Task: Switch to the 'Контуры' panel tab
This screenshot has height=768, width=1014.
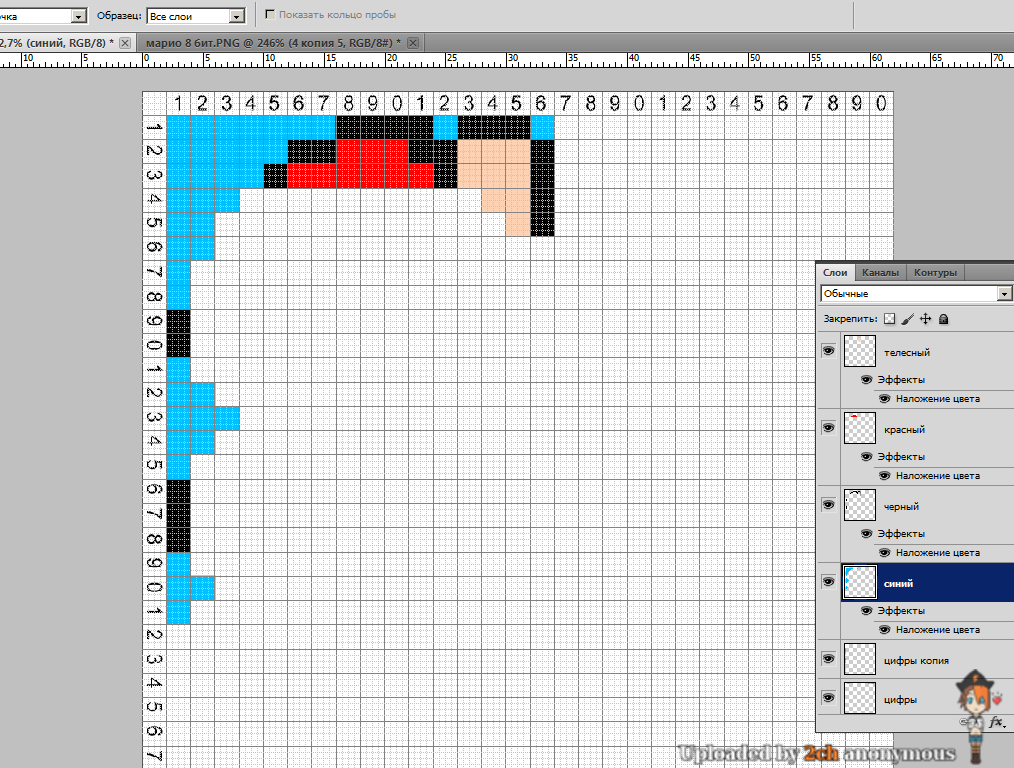Action: click(935, 272)
